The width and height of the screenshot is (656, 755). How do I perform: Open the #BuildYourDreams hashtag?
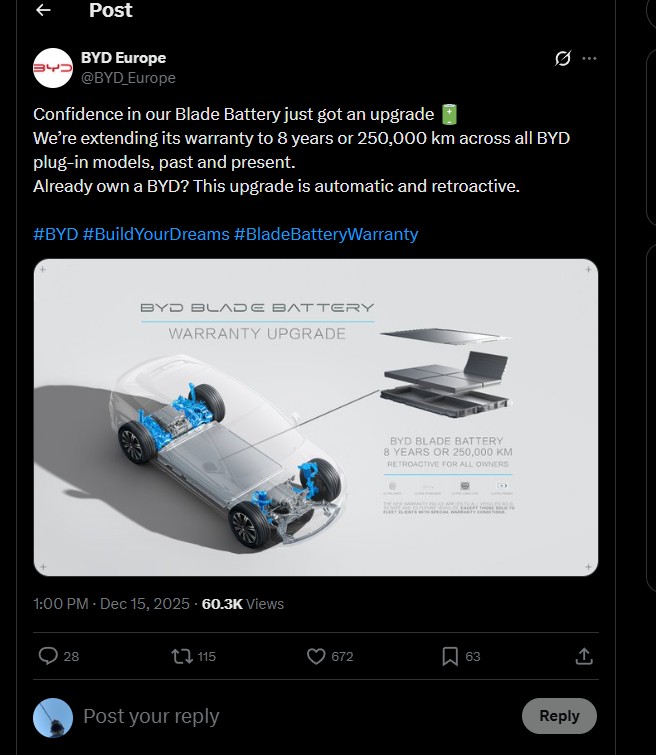coord(155,234)
